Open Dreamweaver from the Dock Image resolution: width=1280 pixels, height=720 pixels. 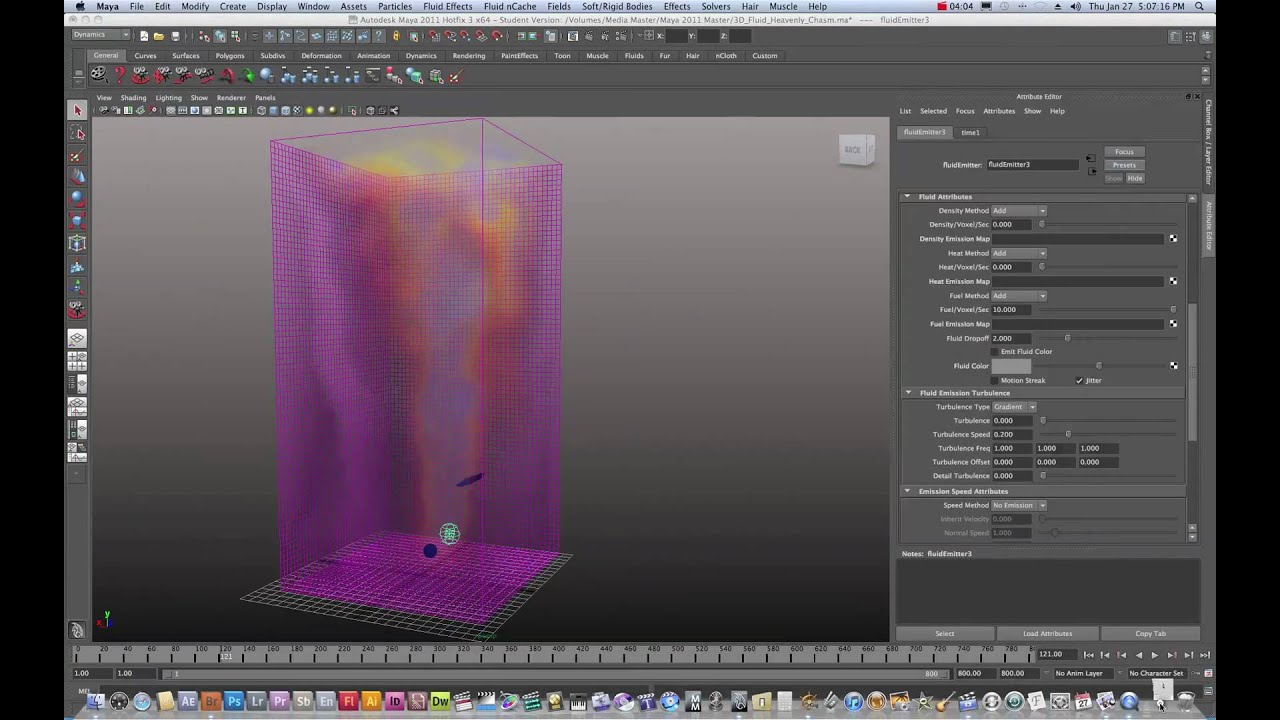pos(440,702)
